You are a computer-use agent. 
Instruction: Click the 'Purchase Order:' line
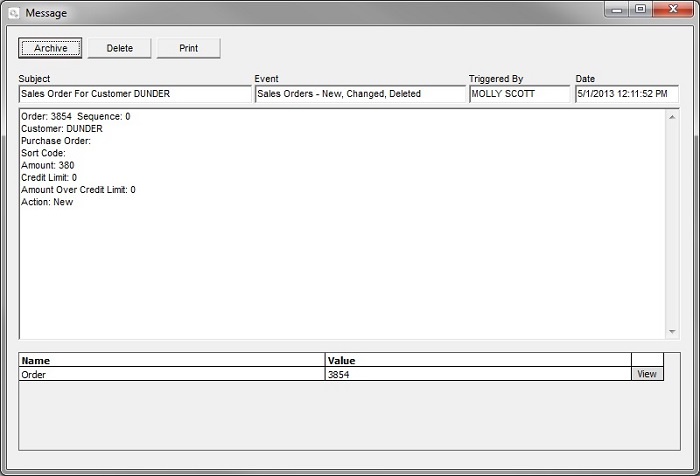tap(56, 141)
